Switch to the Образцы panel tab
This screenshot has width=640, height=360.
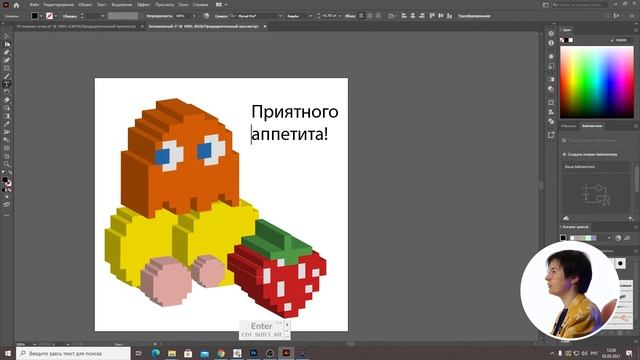click(x=569, y=126)
